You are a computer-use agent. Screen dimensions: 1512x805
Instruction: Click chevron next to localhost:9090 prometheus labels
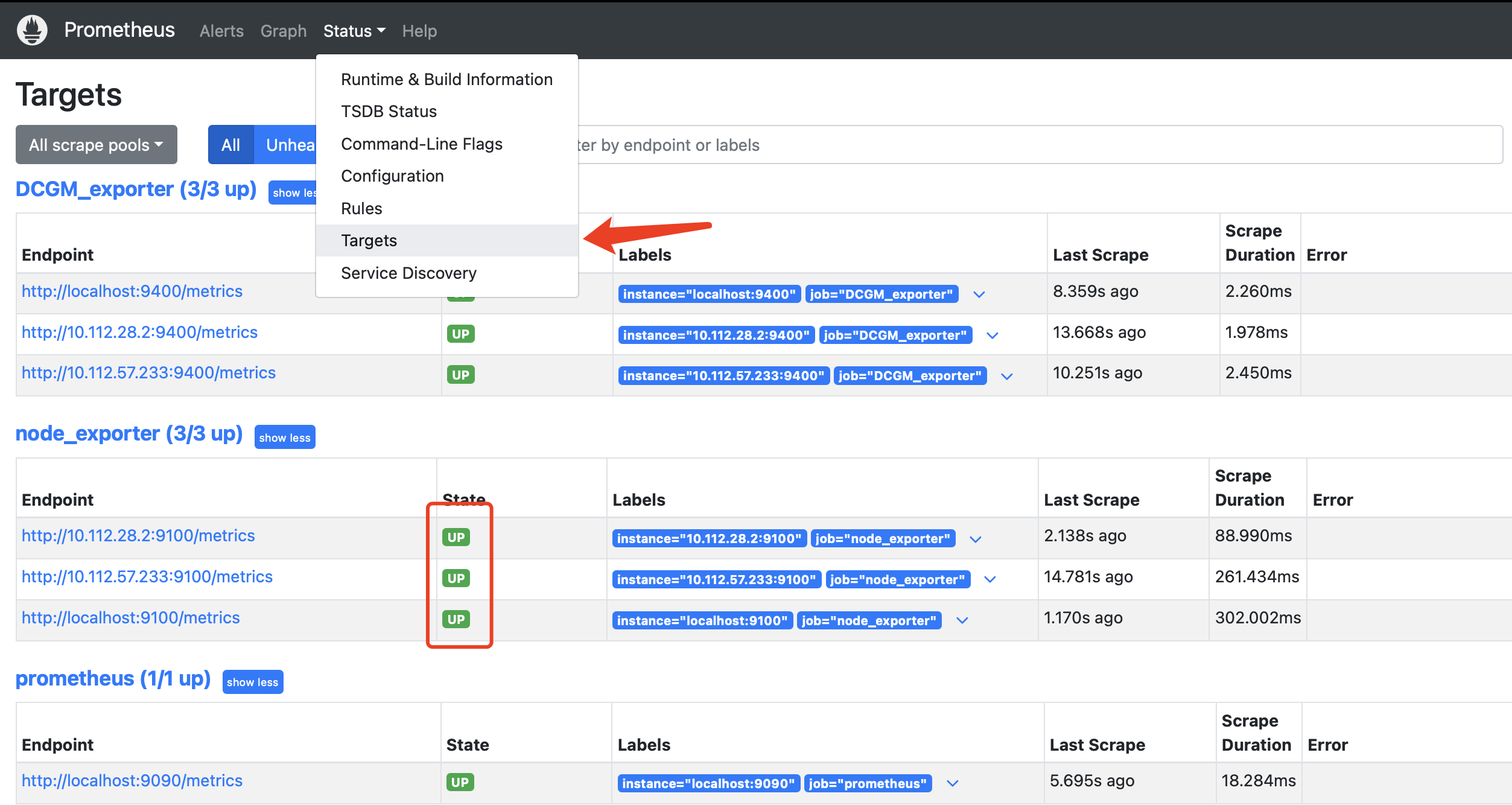coord(953,784)
